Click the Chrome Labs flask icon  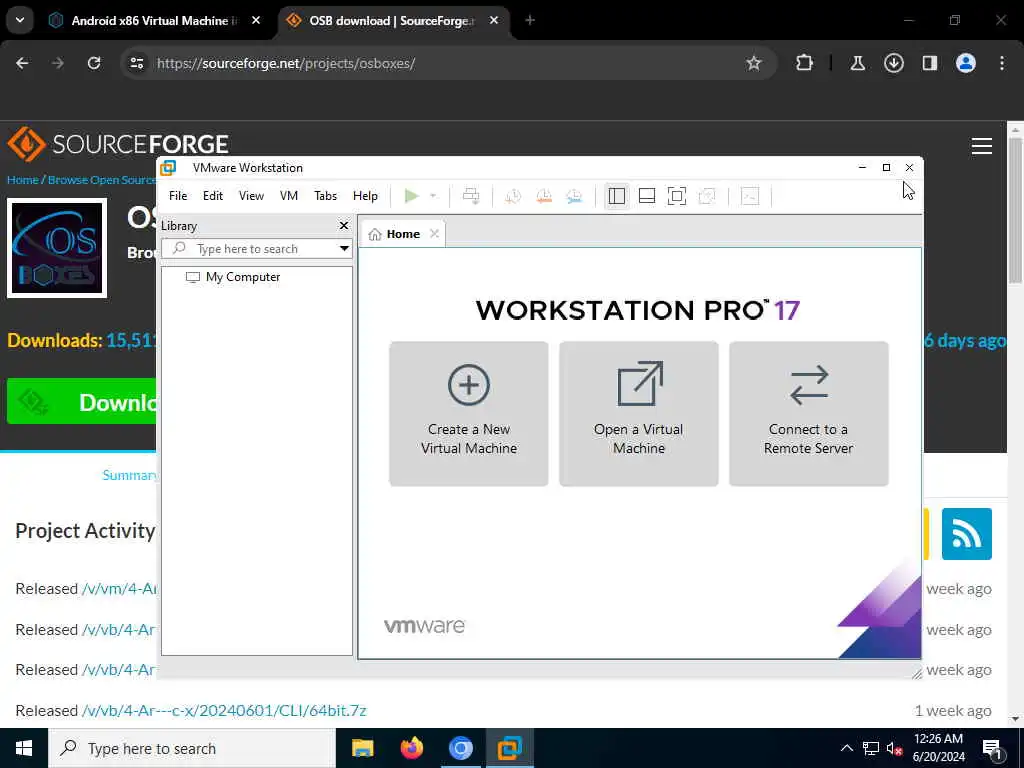(x=857, y=63)
